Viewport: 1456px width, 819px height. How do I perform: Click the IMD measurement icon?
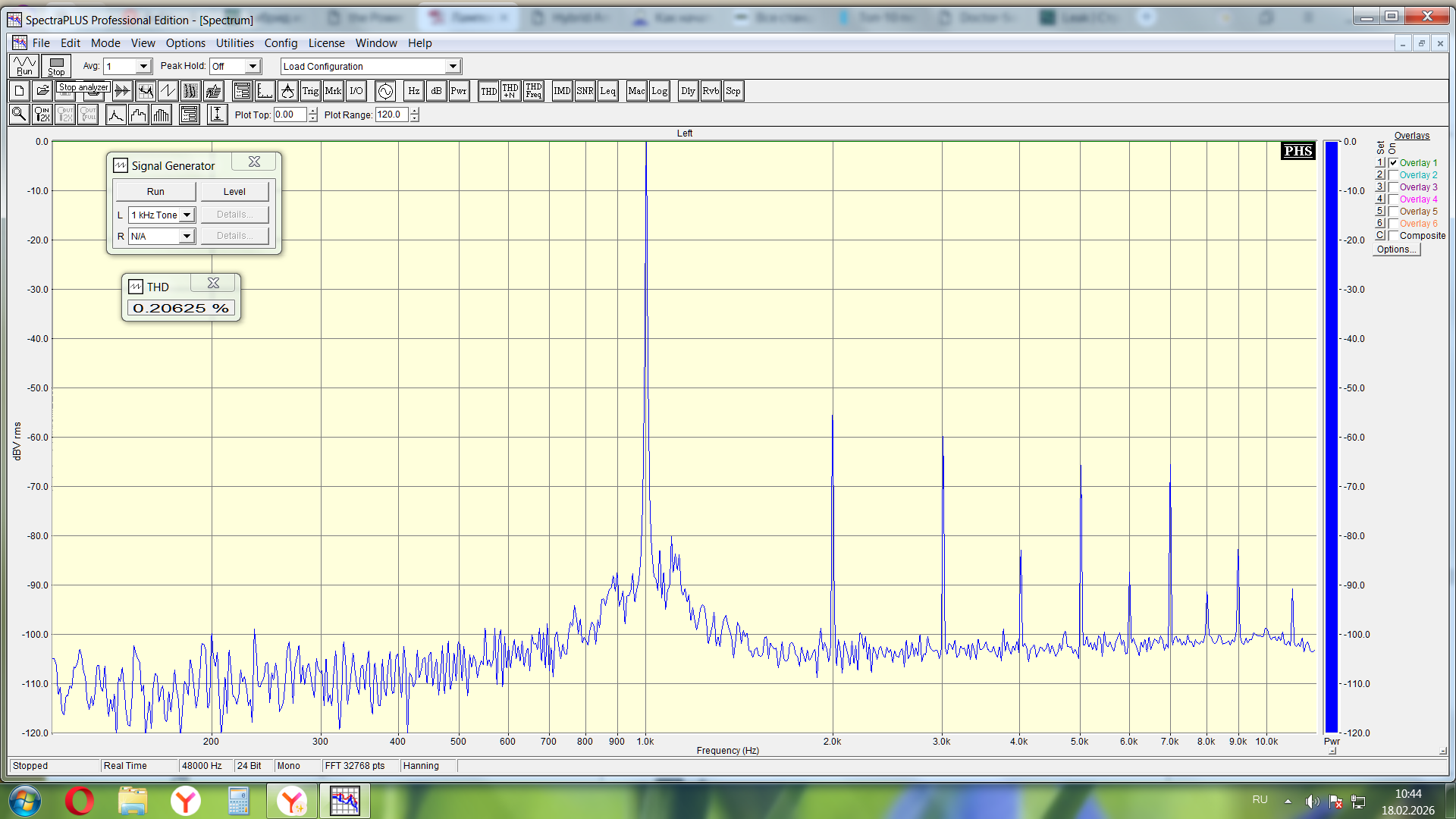(562, 91)
